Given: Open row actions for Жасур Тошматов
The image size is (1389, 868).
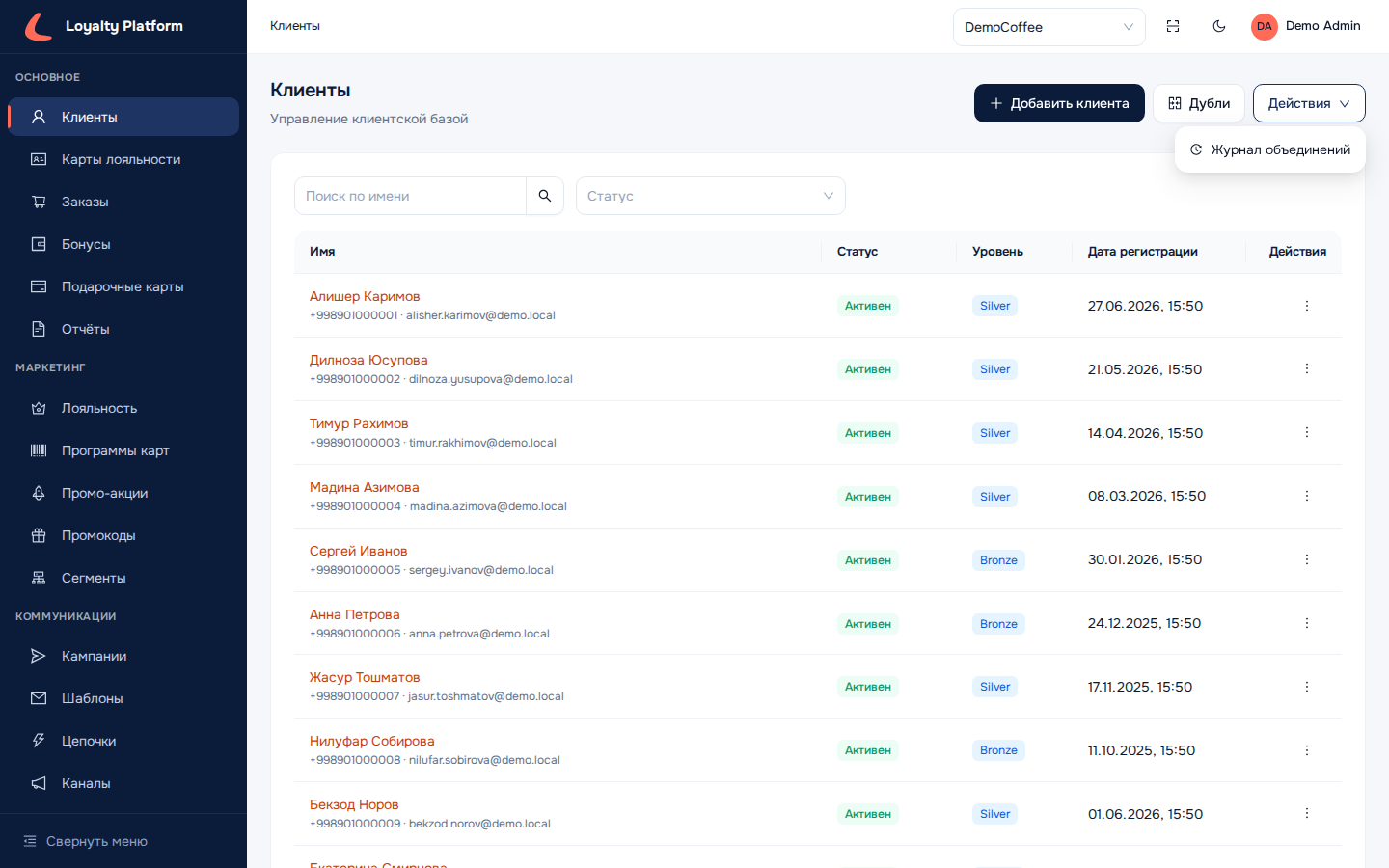Looking at the screenshot, I should click(1307, 687).
